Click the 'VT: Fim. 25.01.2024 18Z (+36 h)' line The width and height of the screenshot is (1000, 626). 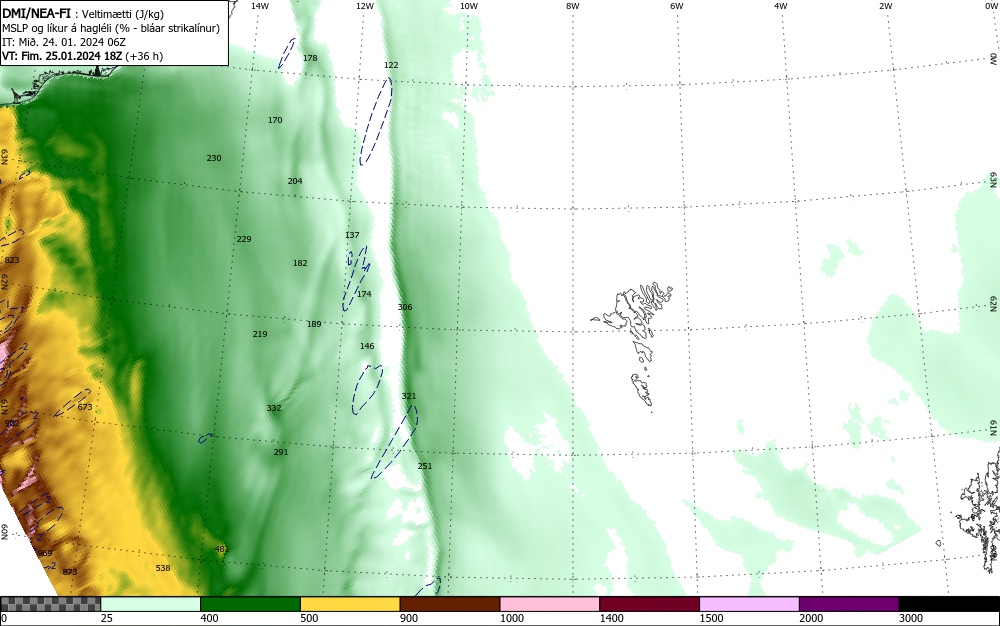pyautogui.click(x=82, y=56)
